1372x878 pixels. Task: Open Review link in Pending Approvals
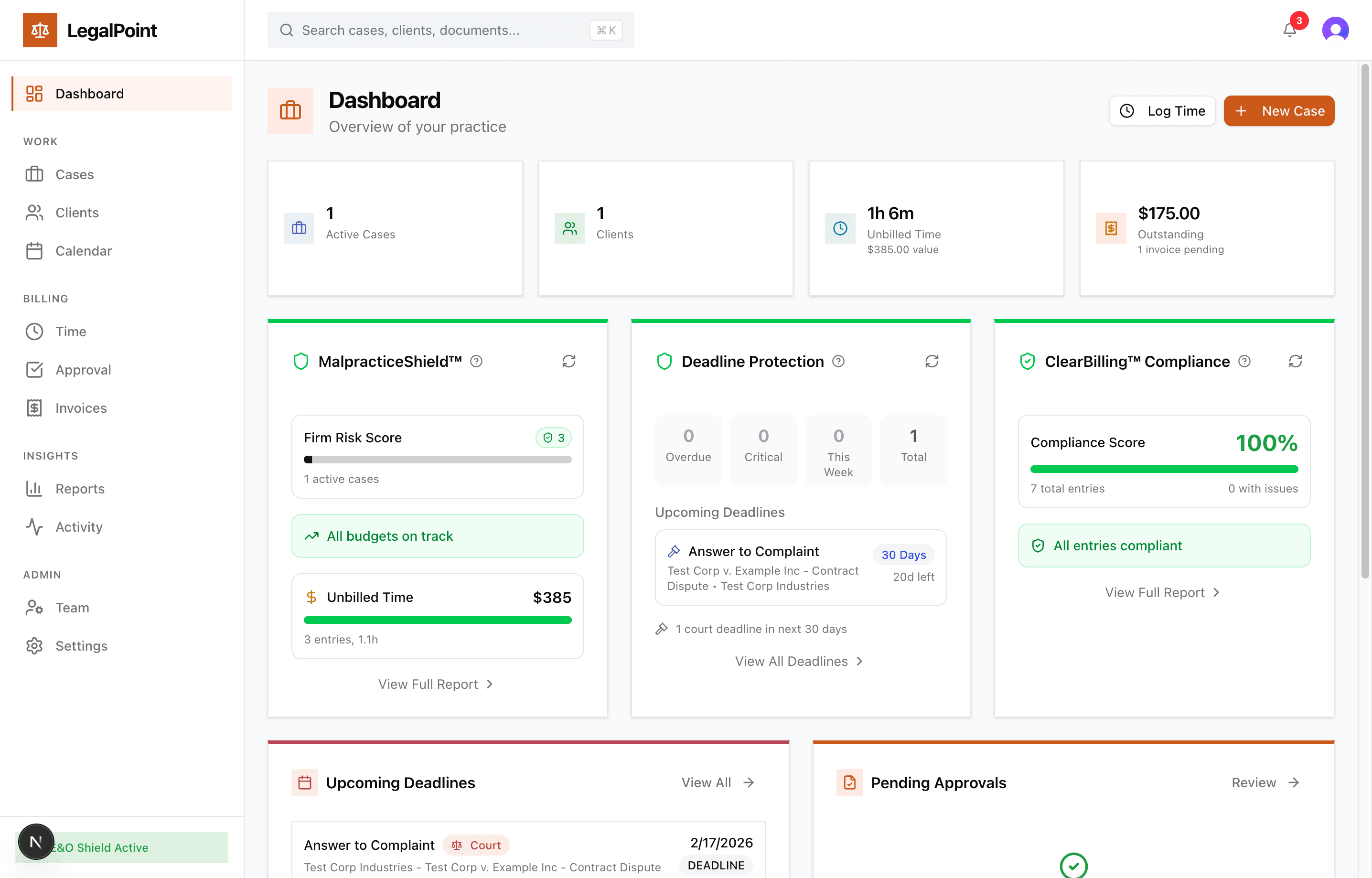(x=1265, y=782)
